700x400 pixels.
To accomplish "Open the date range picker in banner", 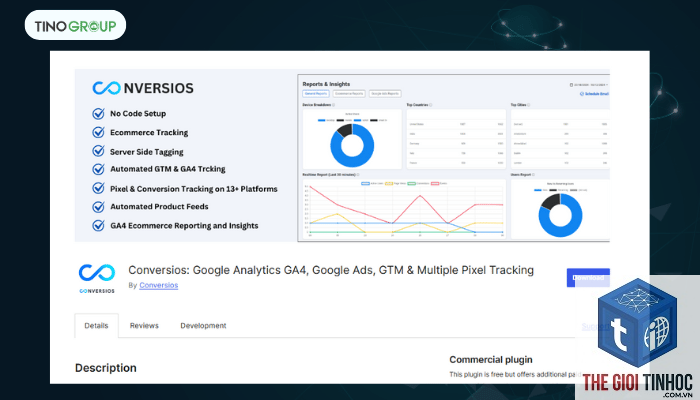I will [589, 84].
